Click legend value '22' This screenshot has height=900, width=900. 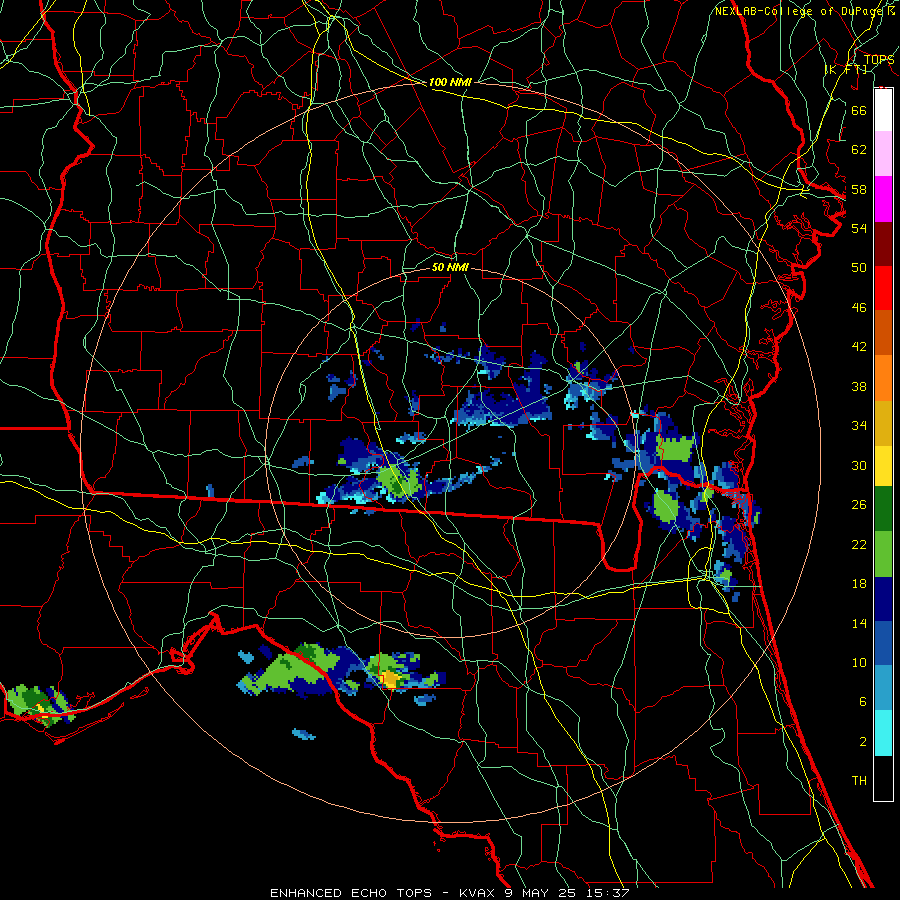coord(859,544)
